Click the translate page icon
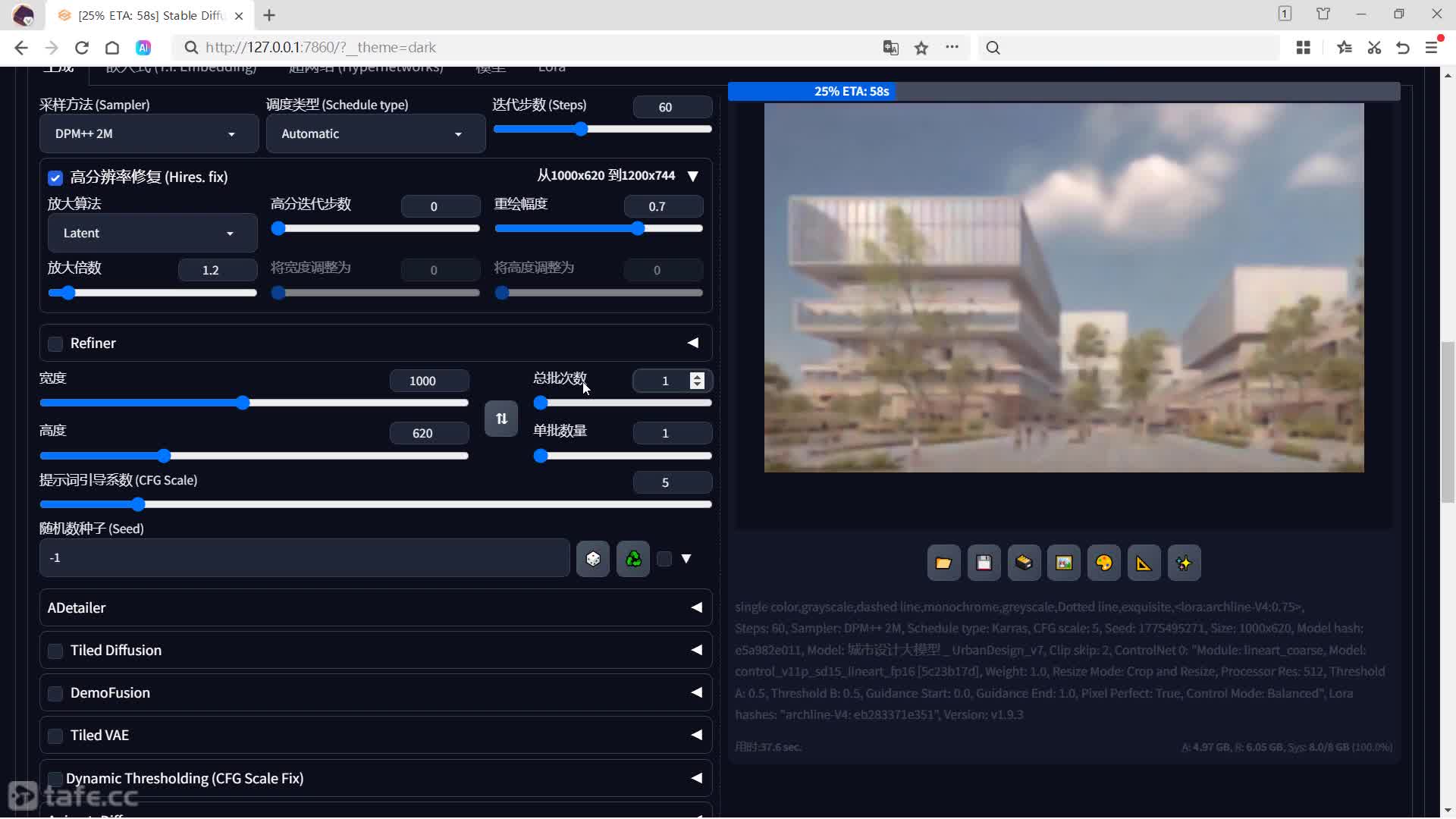This screenshot has width=1456, height=819. (891, 48)
